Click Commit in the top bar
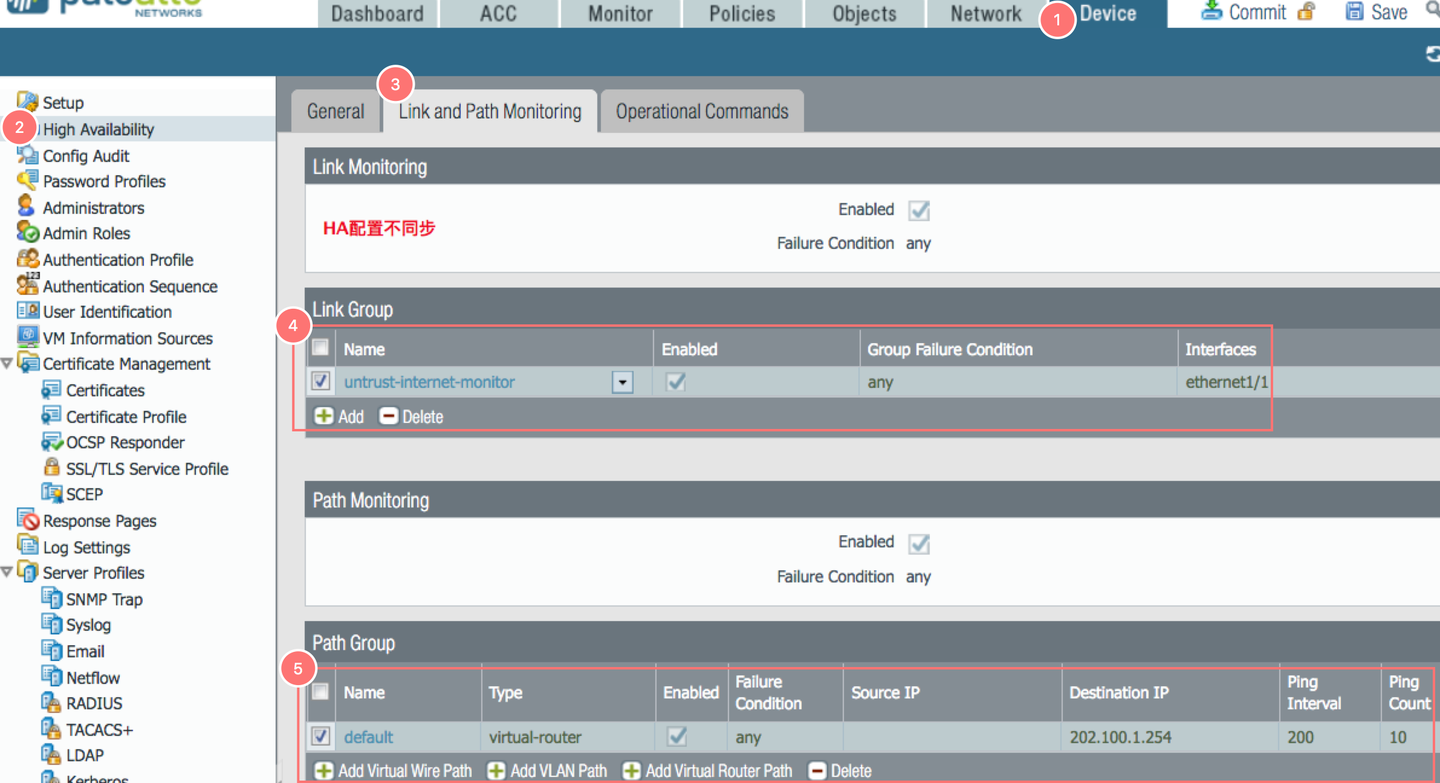This screenshot has height=783, width=1440. [1245, 12]
